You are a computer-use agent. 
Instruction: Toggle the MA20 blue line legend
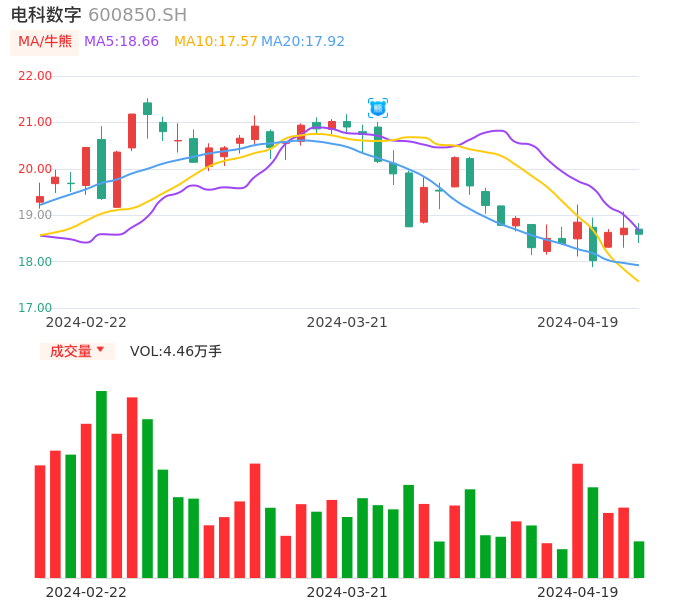pos(303,42)
